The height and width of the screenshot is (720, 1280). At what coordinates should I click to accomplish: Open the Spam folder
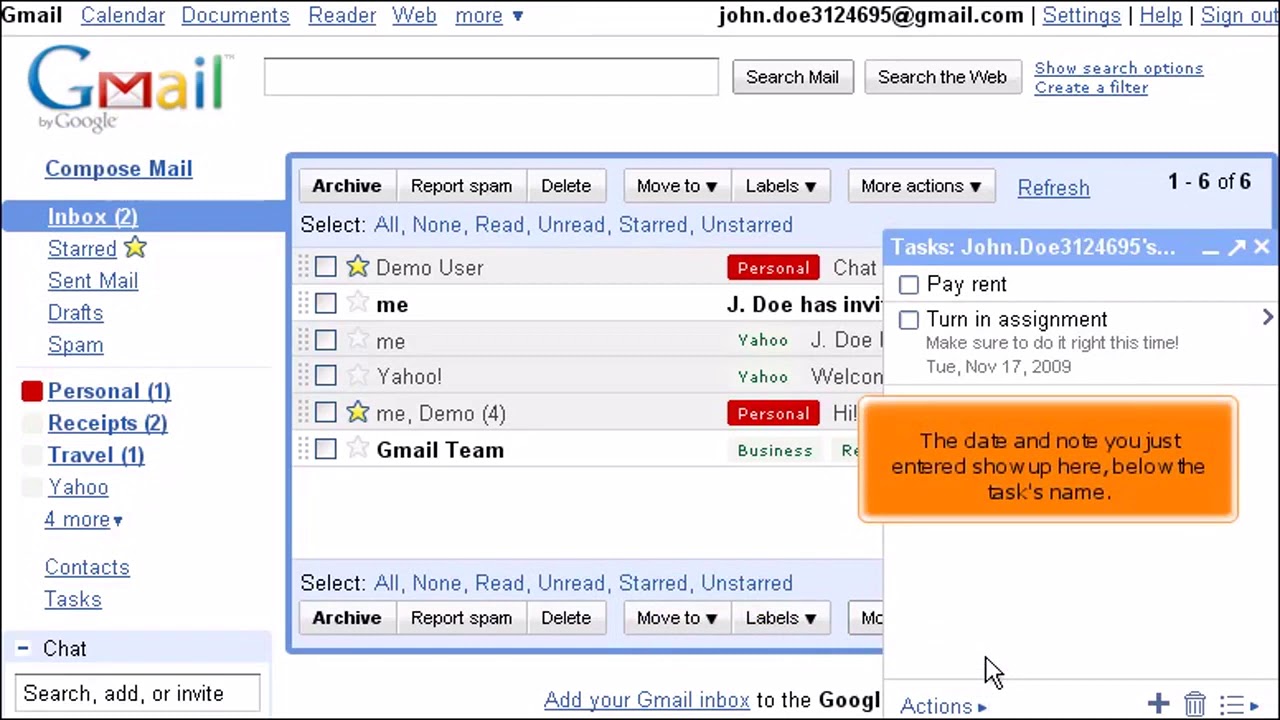point(75,345)
